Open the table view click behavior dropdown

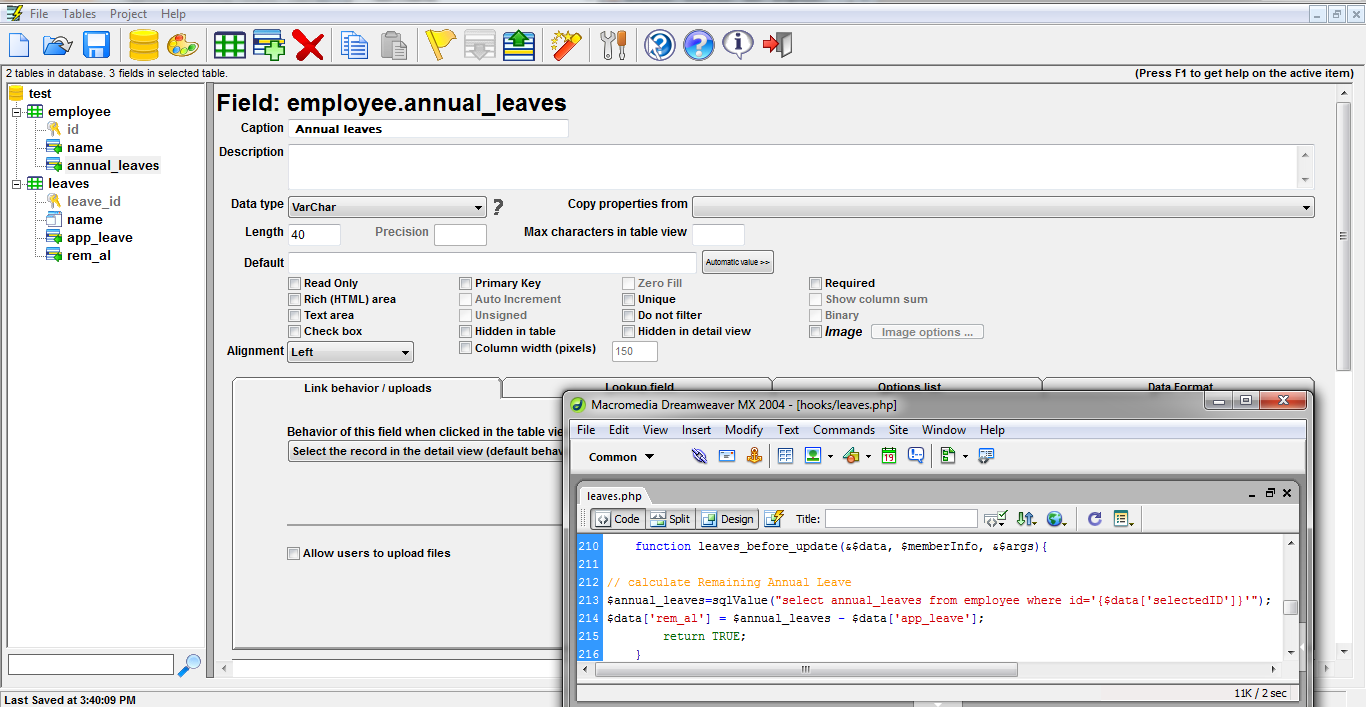tap(426, 451)
